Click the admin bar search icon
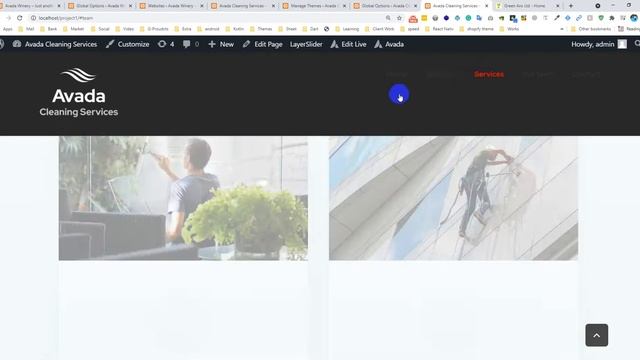The image size is (640, 360). click(x=637, y=44)
